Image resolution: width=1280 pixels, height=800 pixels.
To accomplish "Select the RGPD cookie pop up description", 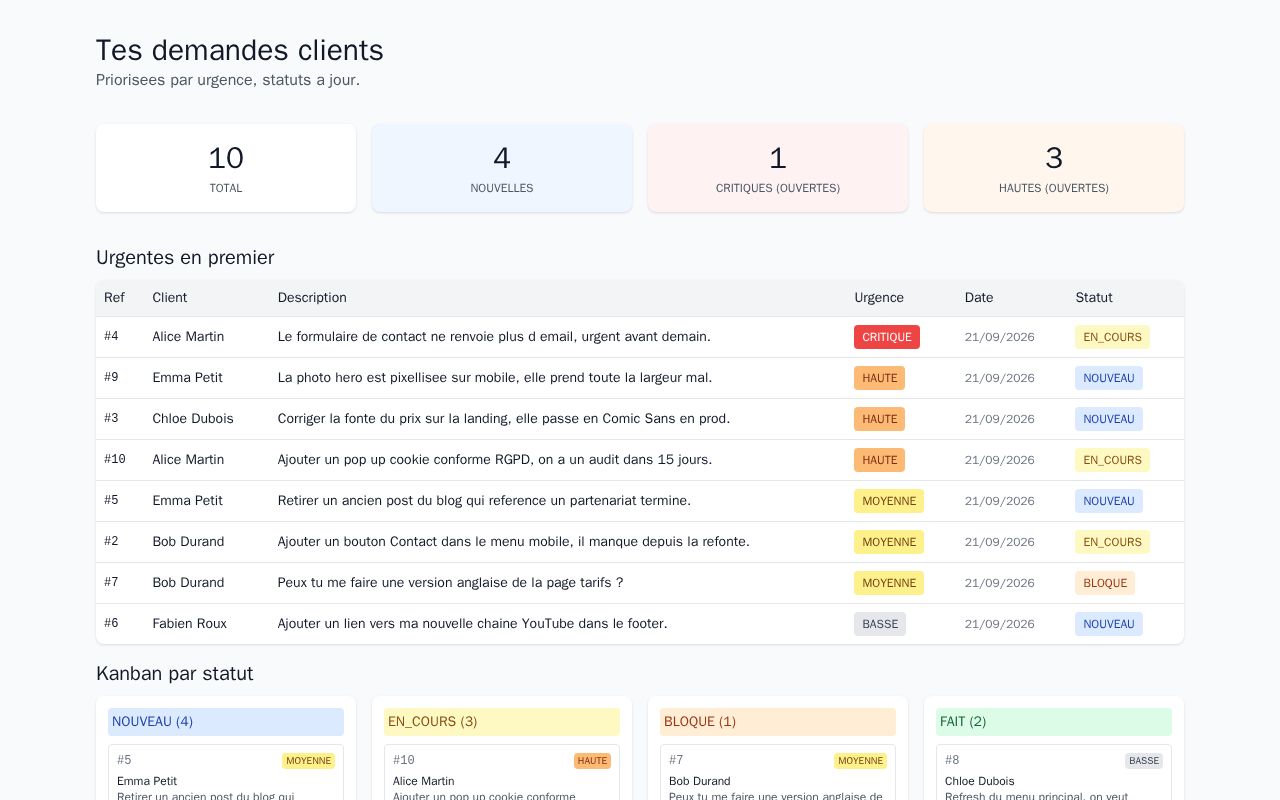I will [495, 460].
